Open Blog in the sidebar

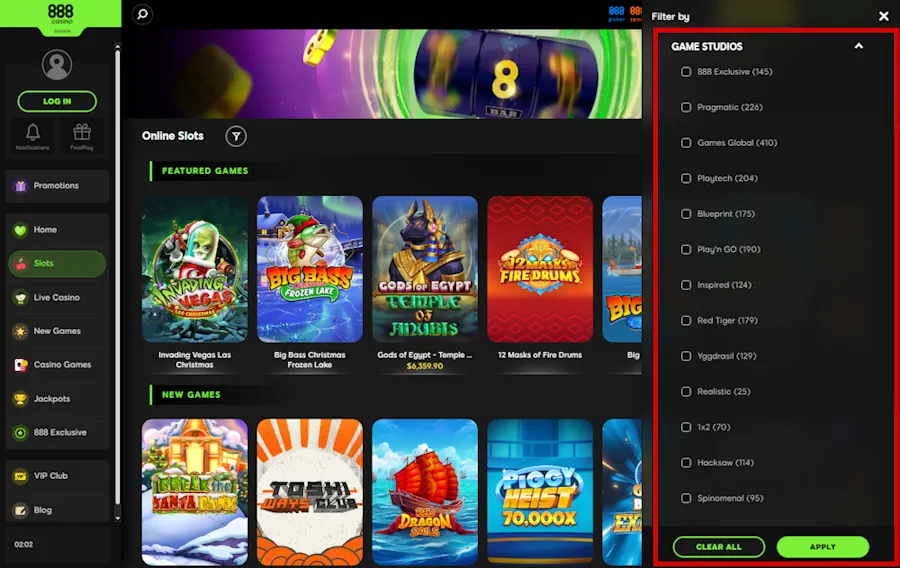click(57, 510)
